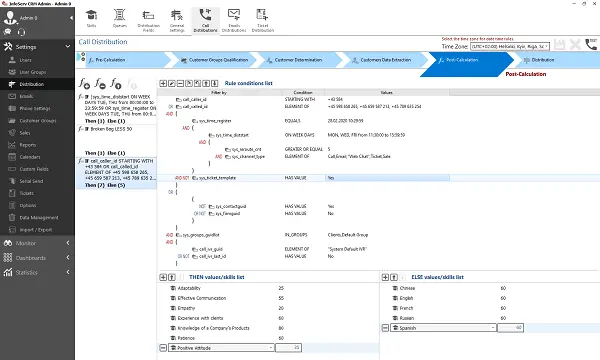Open Distribution Fields in the toolbar
Screen dimensions: 600x360
tap(148, 20)
